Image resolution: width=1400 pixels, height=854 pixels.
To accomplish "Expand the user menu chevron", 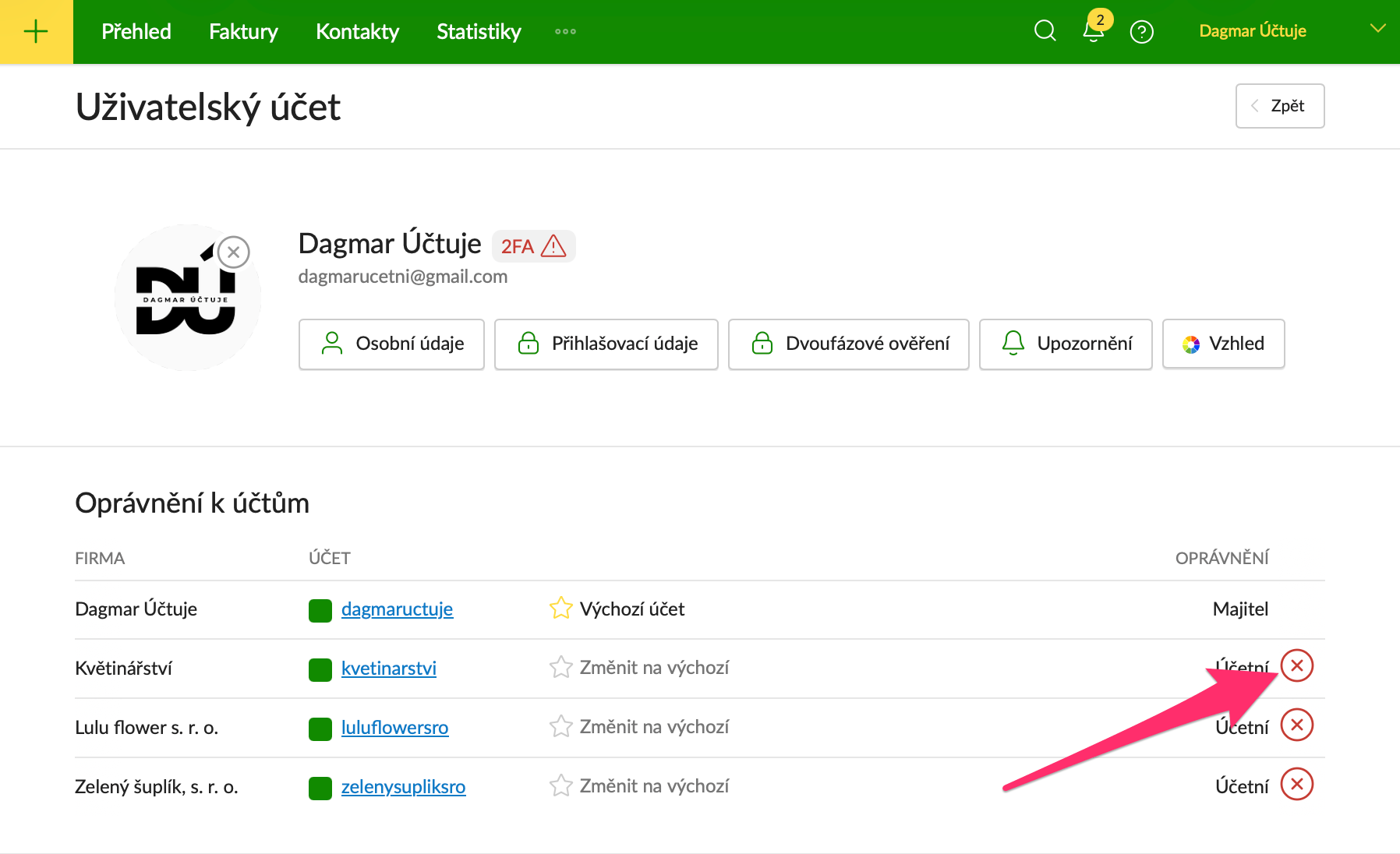I will pos(1377,29).
